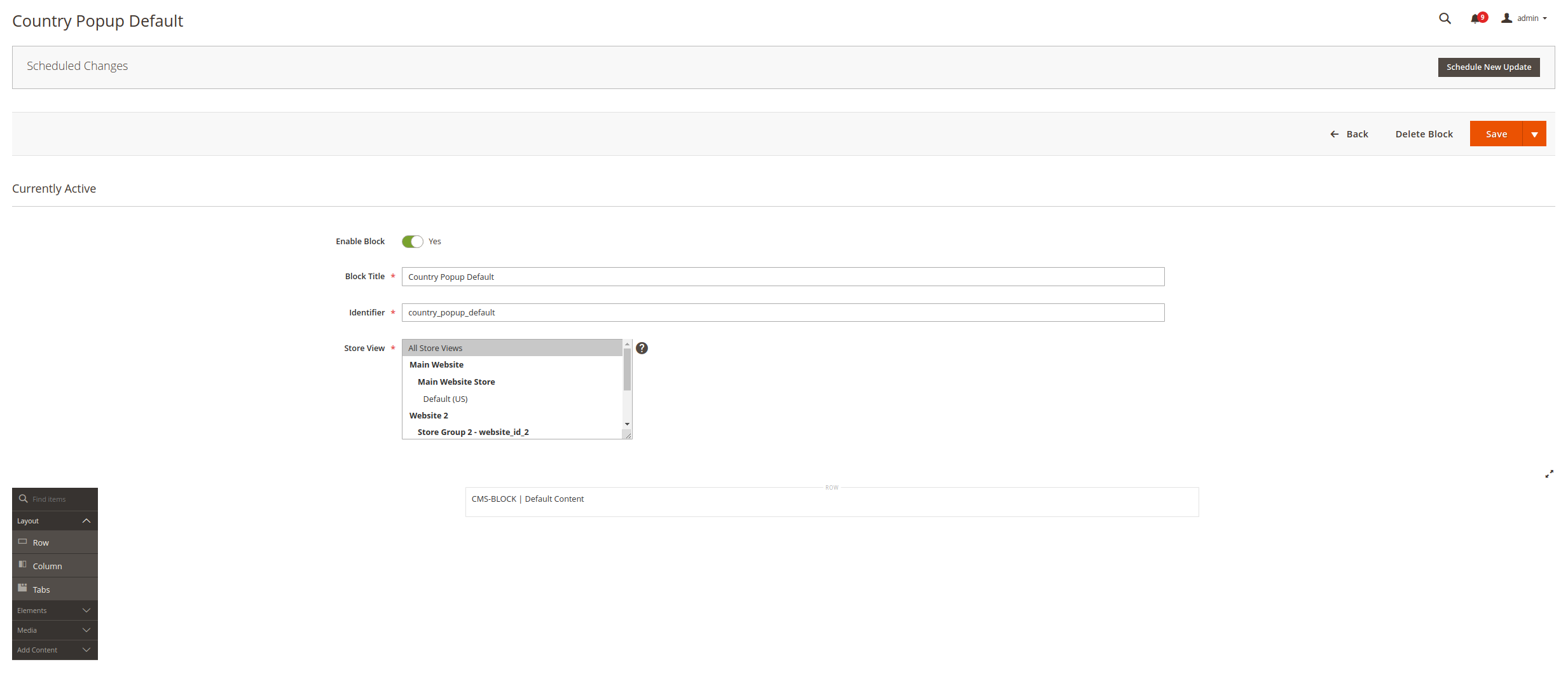This screenshot has width=1568, height=690.
Task: Click the search magnifier icon
Action: point(1445,18)
